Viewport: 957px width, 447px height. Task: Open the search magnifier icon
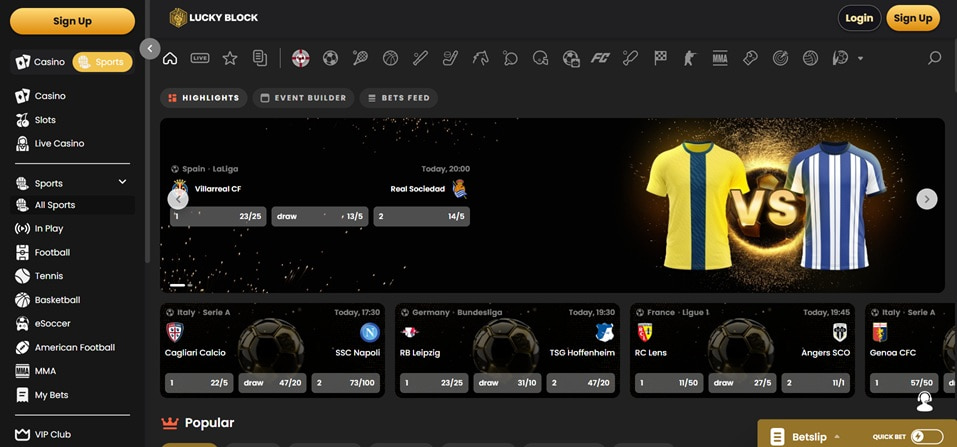pyautogui.click(x=934, y=58)
